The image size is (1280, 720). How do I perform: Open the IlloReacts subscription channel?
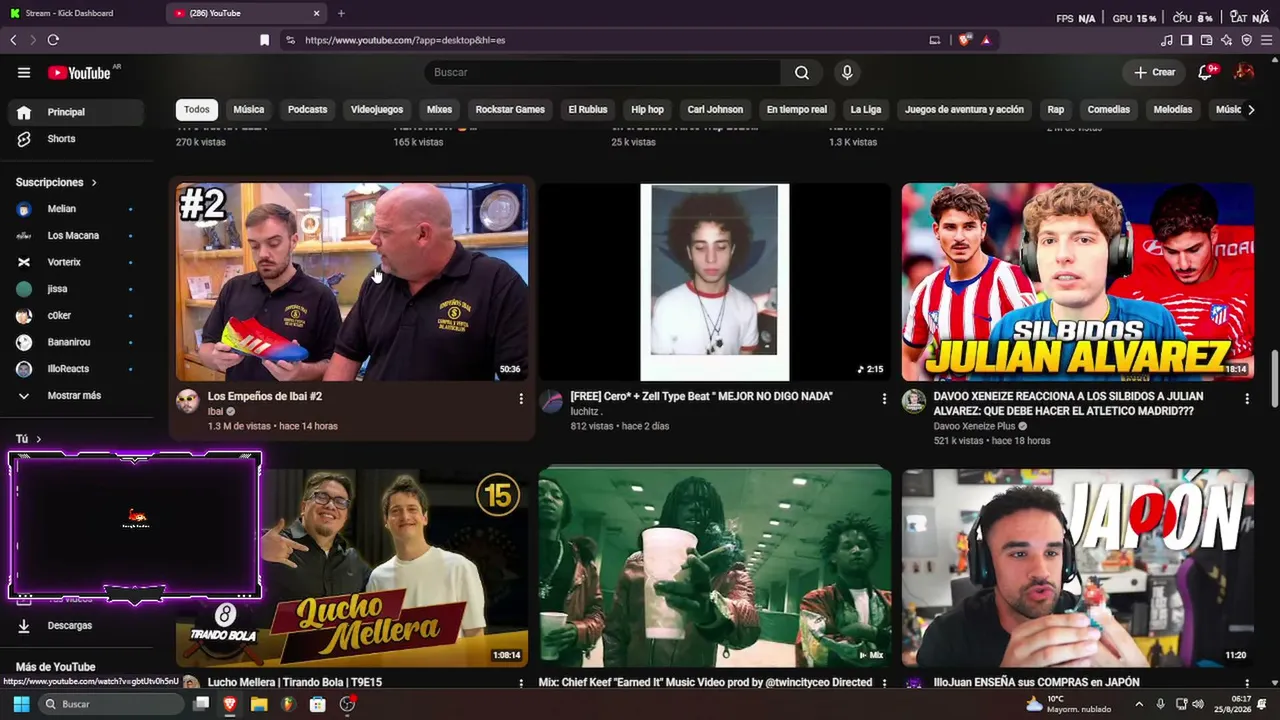click(x=76, y=369)
